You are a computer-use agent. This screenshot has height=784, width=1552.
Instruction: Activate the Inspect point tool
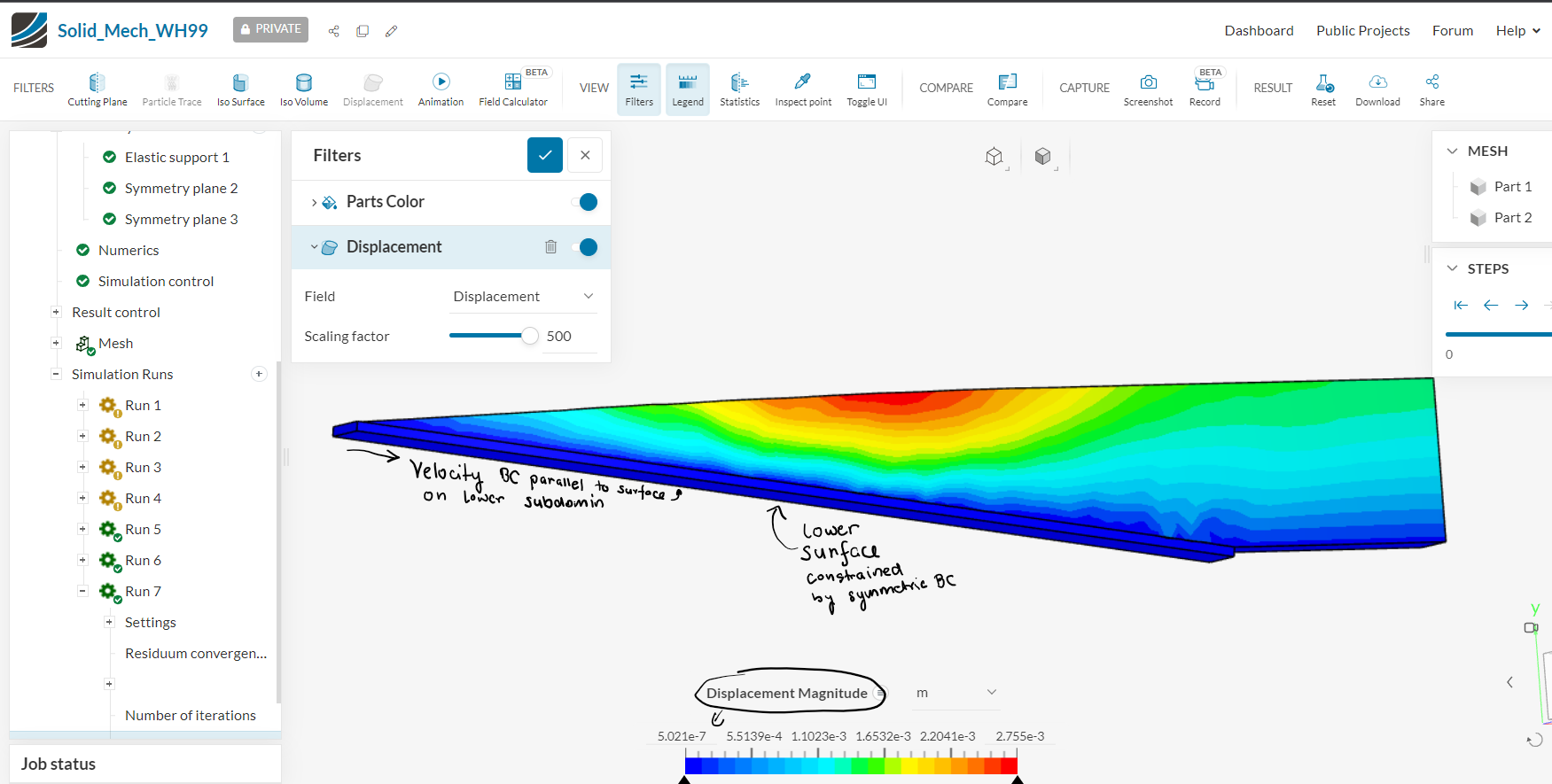tap(803, 89)
